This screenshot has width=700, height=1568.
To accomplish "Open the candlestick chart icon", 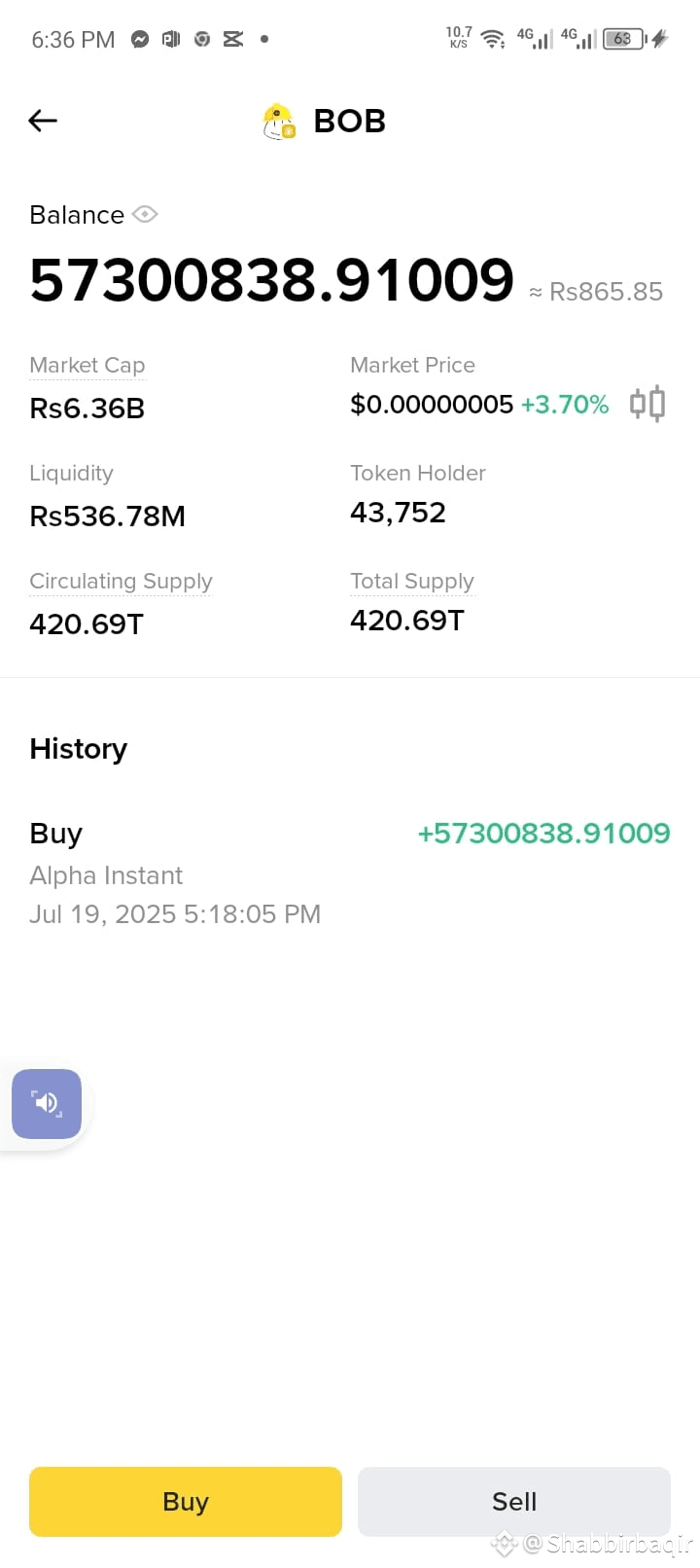I will (647, 404).
